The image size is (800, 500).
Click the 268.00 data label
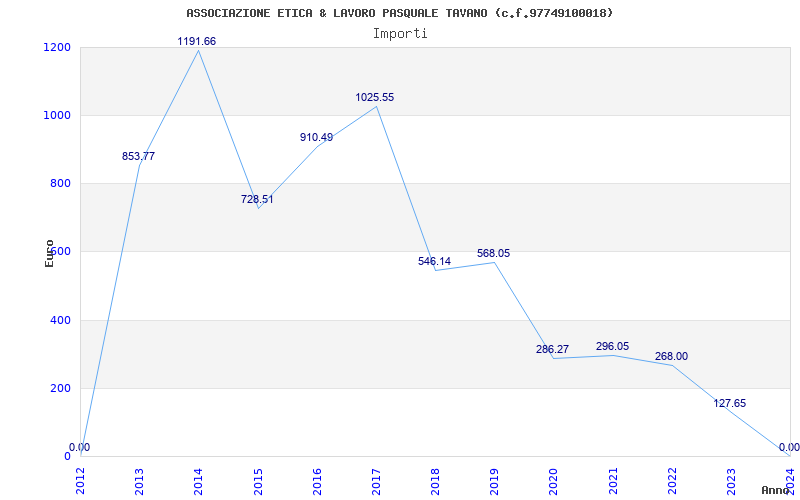click(671, 356)
